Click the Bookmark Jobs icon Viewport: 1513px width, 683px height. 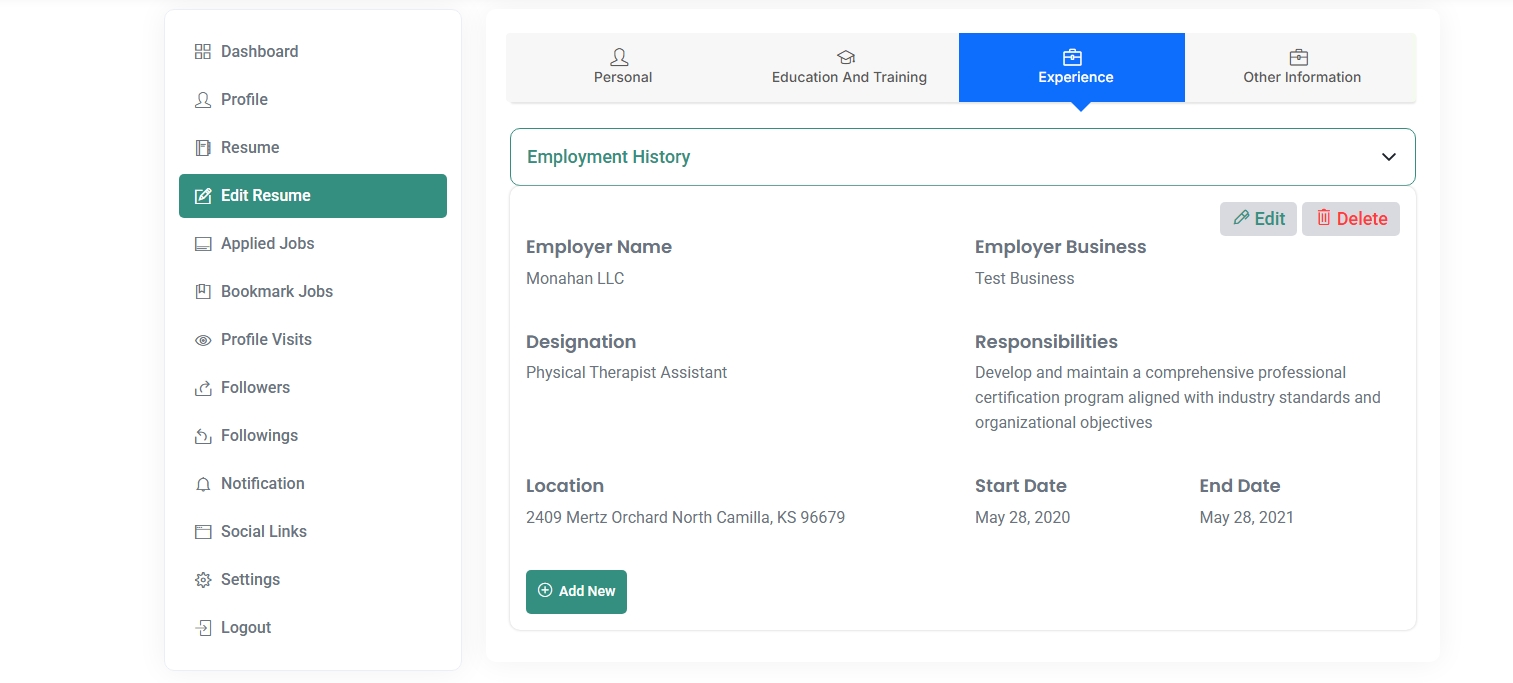coord(203,291)
